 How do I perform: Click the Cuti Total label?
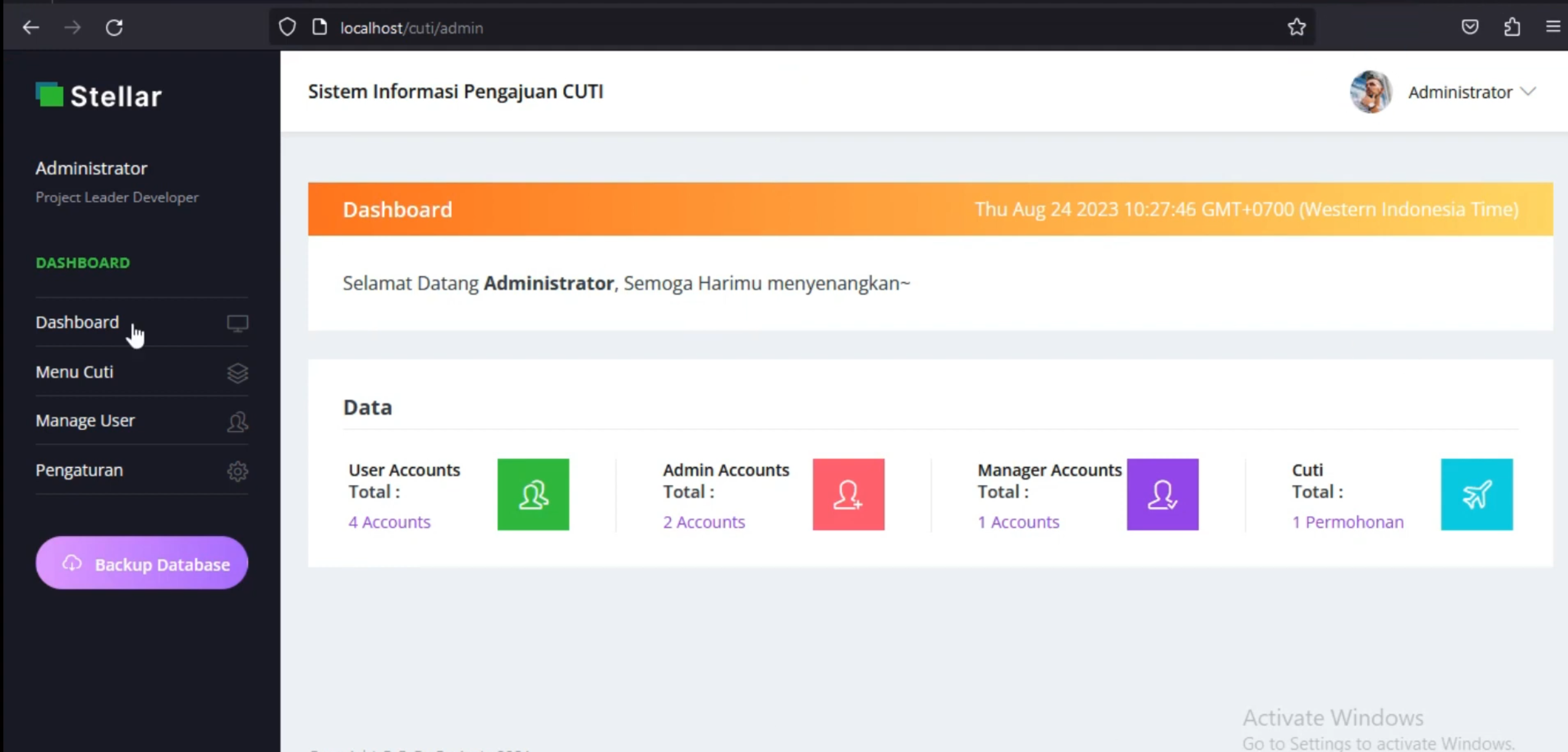[1318, 481]
